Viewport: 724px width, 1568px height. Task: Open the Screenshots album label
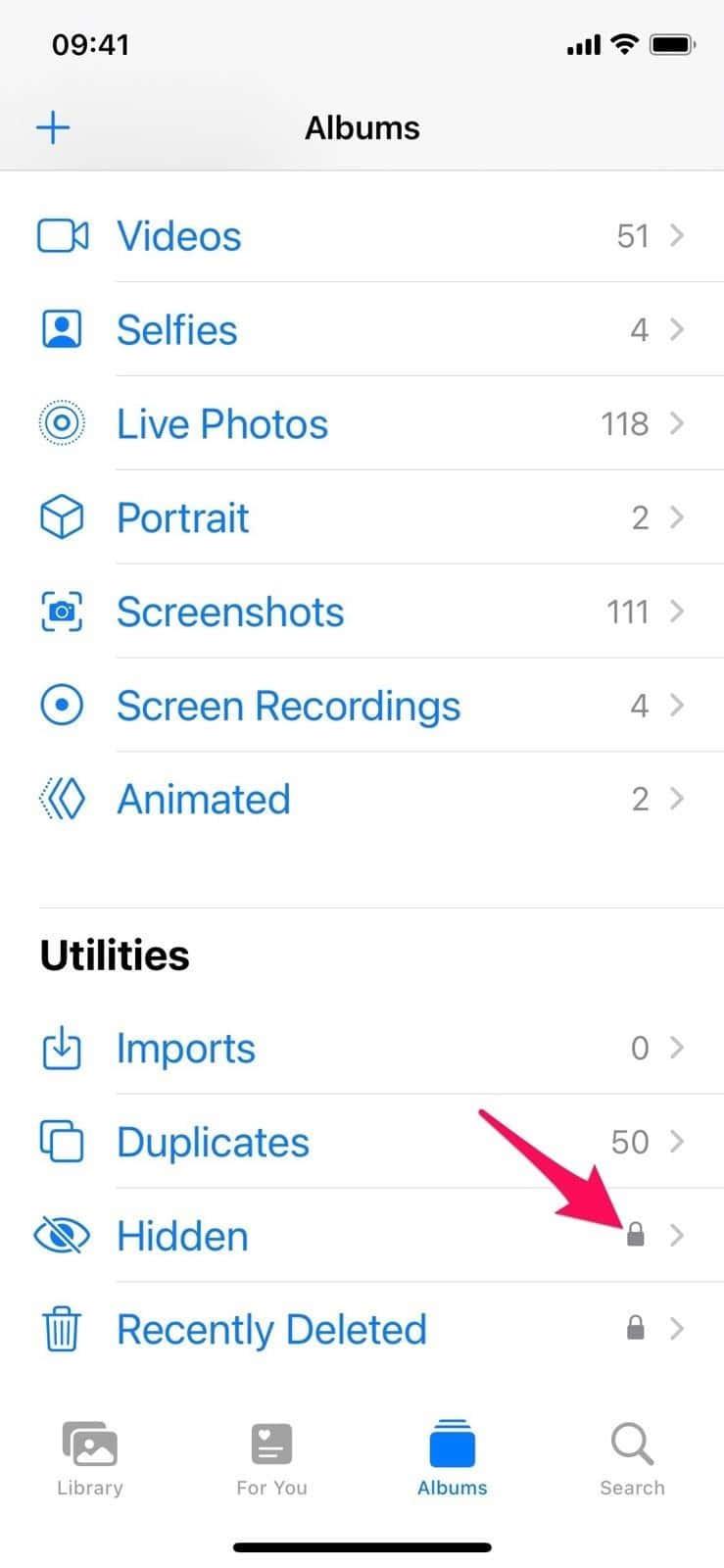pyautogui.click(x=230, y=612)
